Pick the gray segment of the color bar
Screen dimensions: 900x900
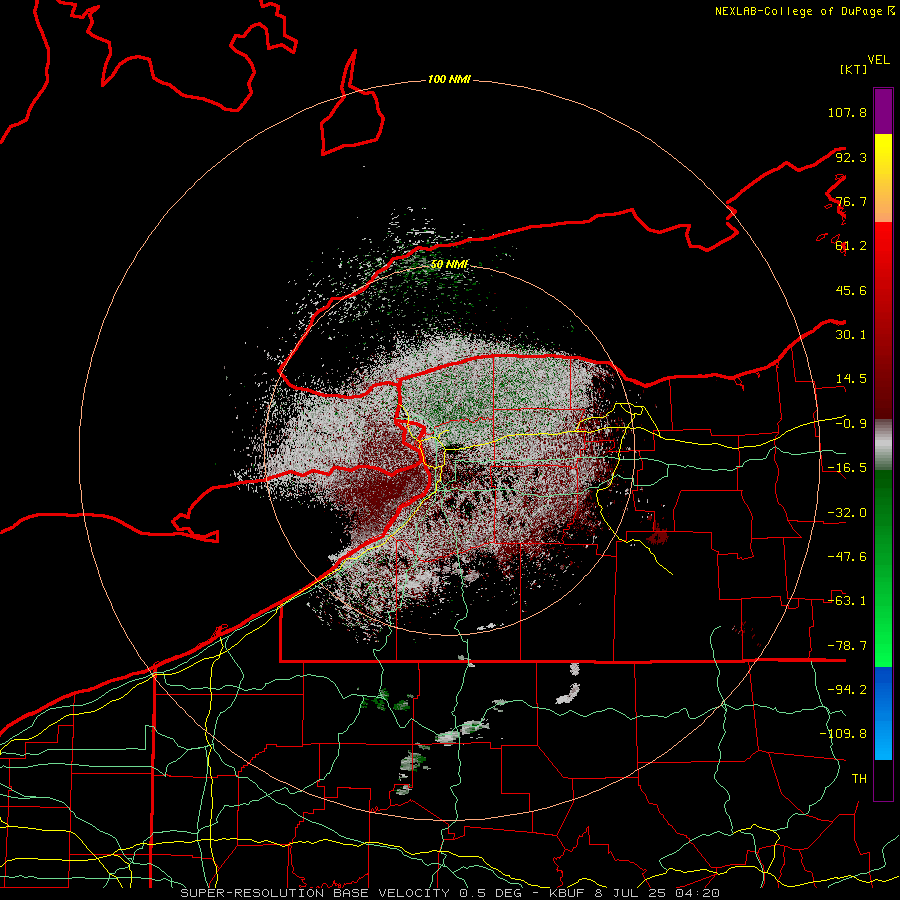click(x=883, y=445)
